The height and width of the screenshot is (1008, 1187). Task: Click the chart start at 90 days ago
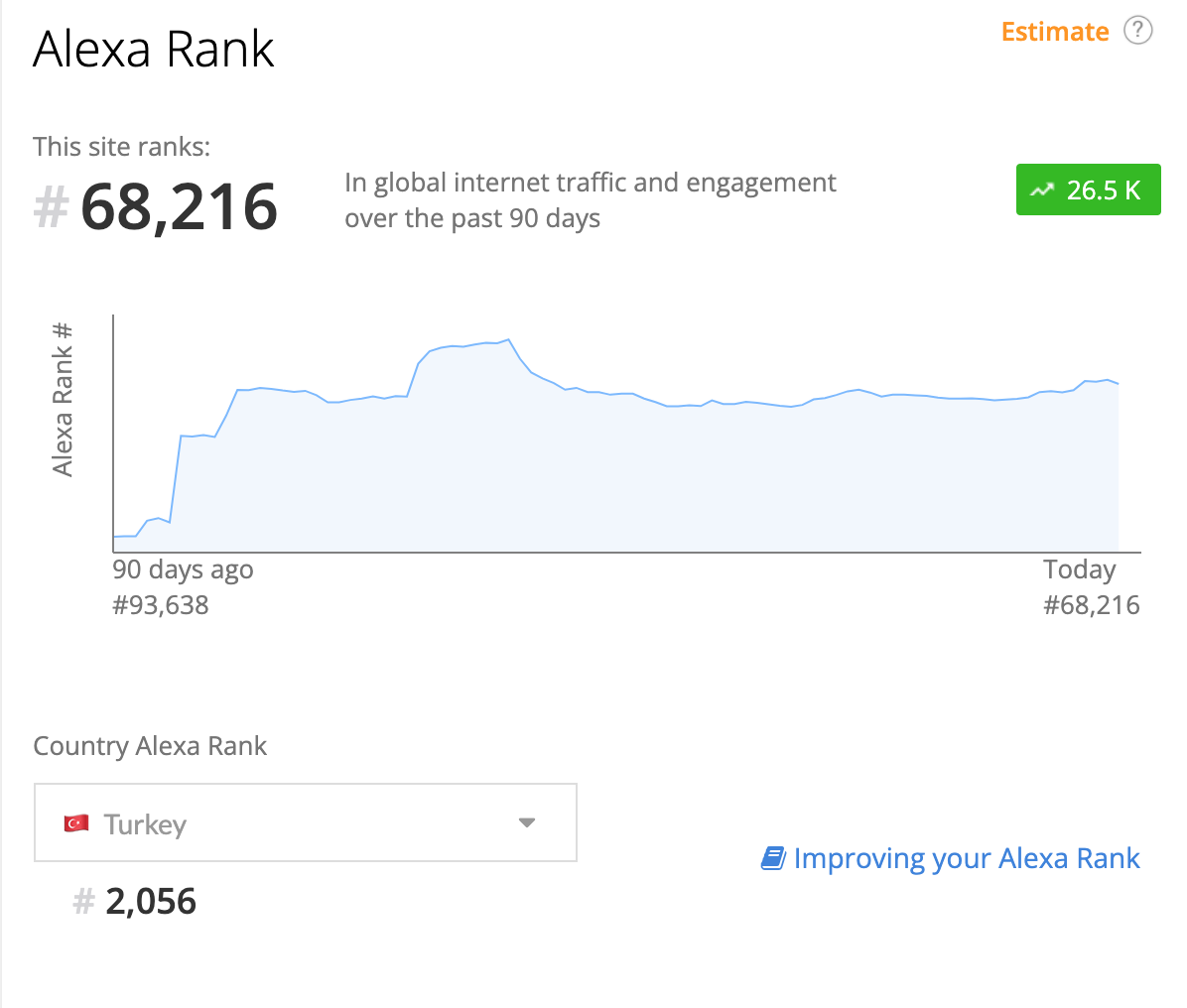point(114,537)
